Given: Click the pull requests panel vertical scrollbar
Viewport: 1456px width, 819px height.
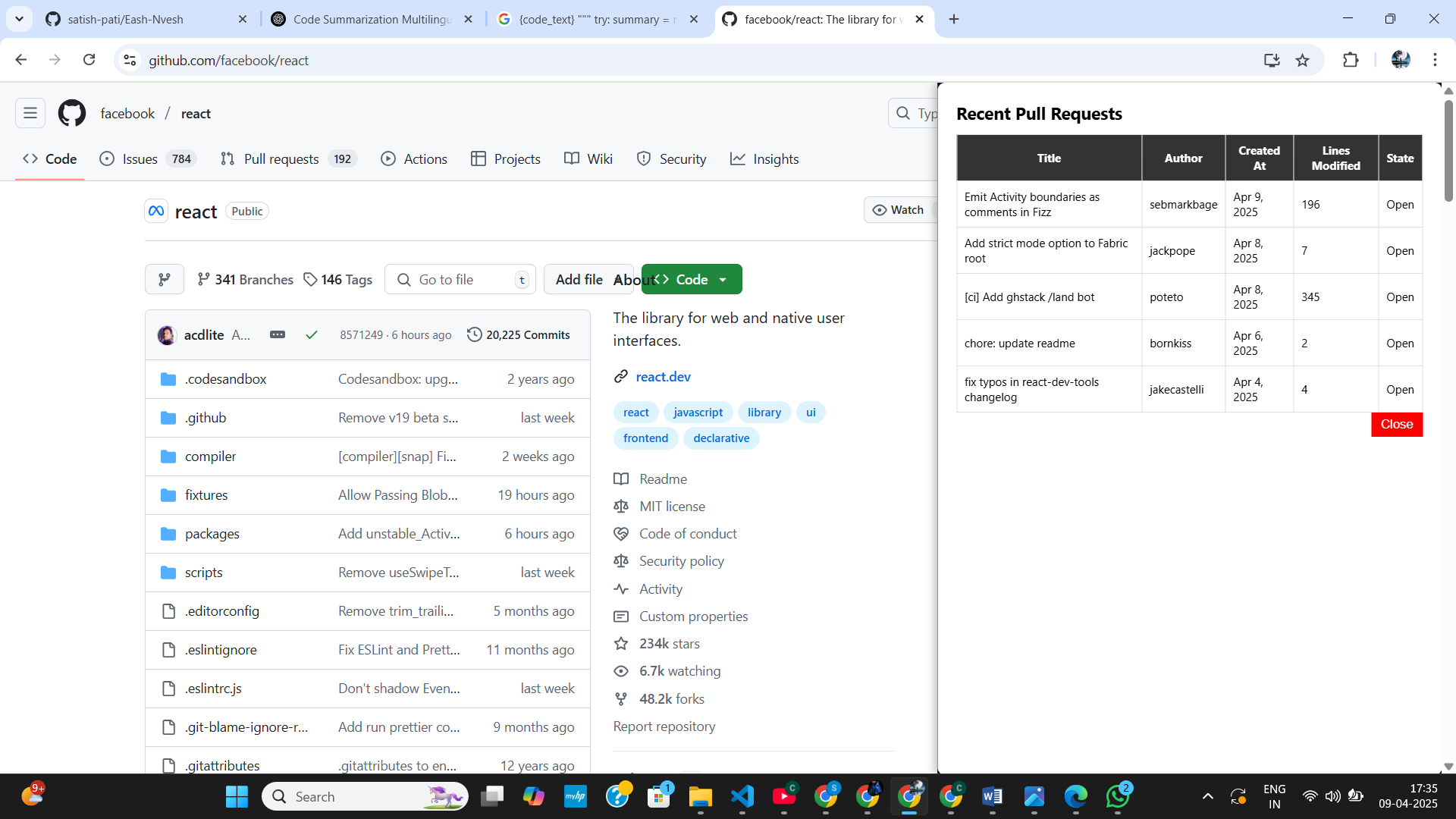Looking at the screenshot, I should [1448, 152].
